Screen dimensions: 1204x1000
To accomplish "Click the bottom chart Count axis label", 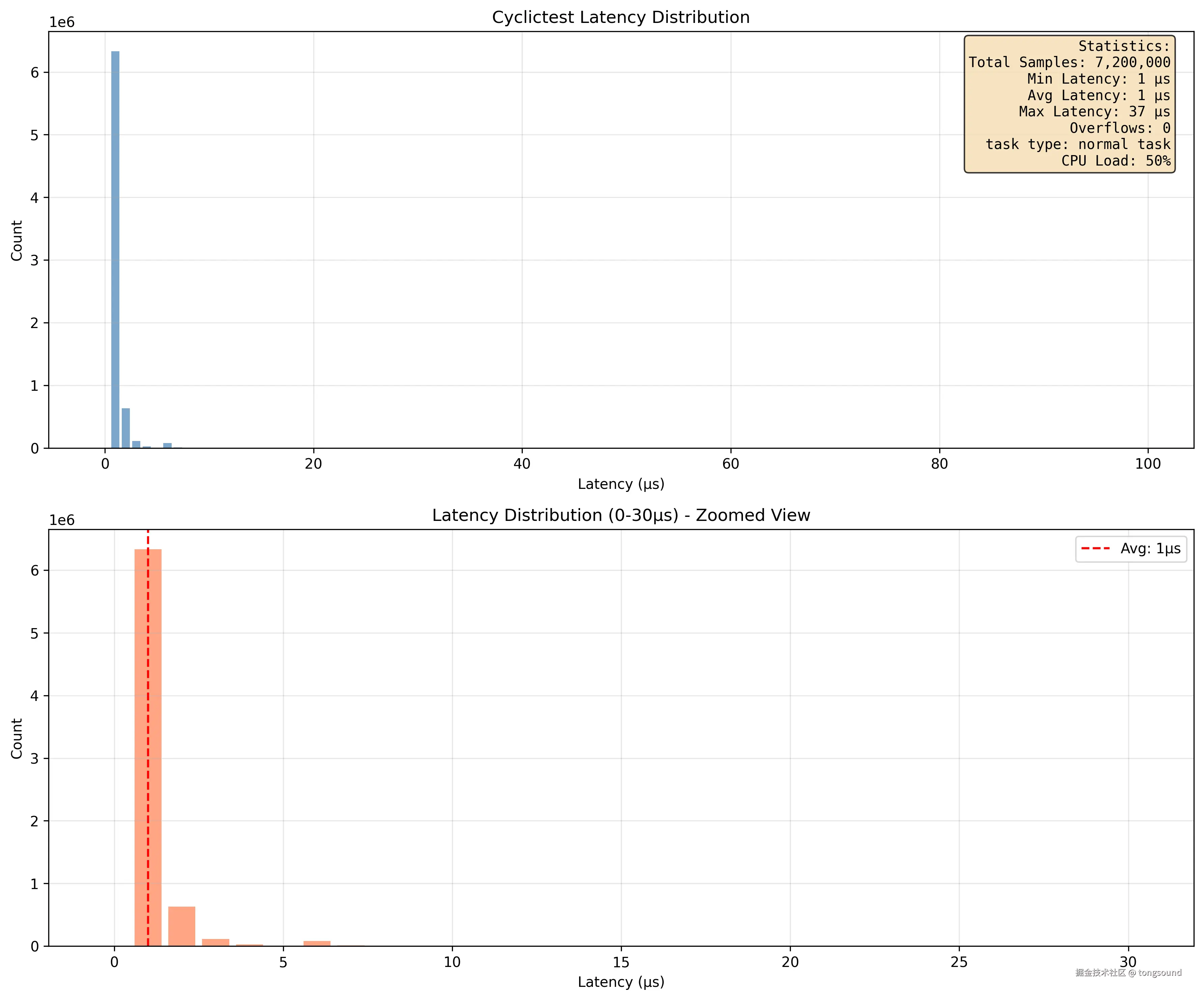I will pyautogui.click(x=17, y=738).
